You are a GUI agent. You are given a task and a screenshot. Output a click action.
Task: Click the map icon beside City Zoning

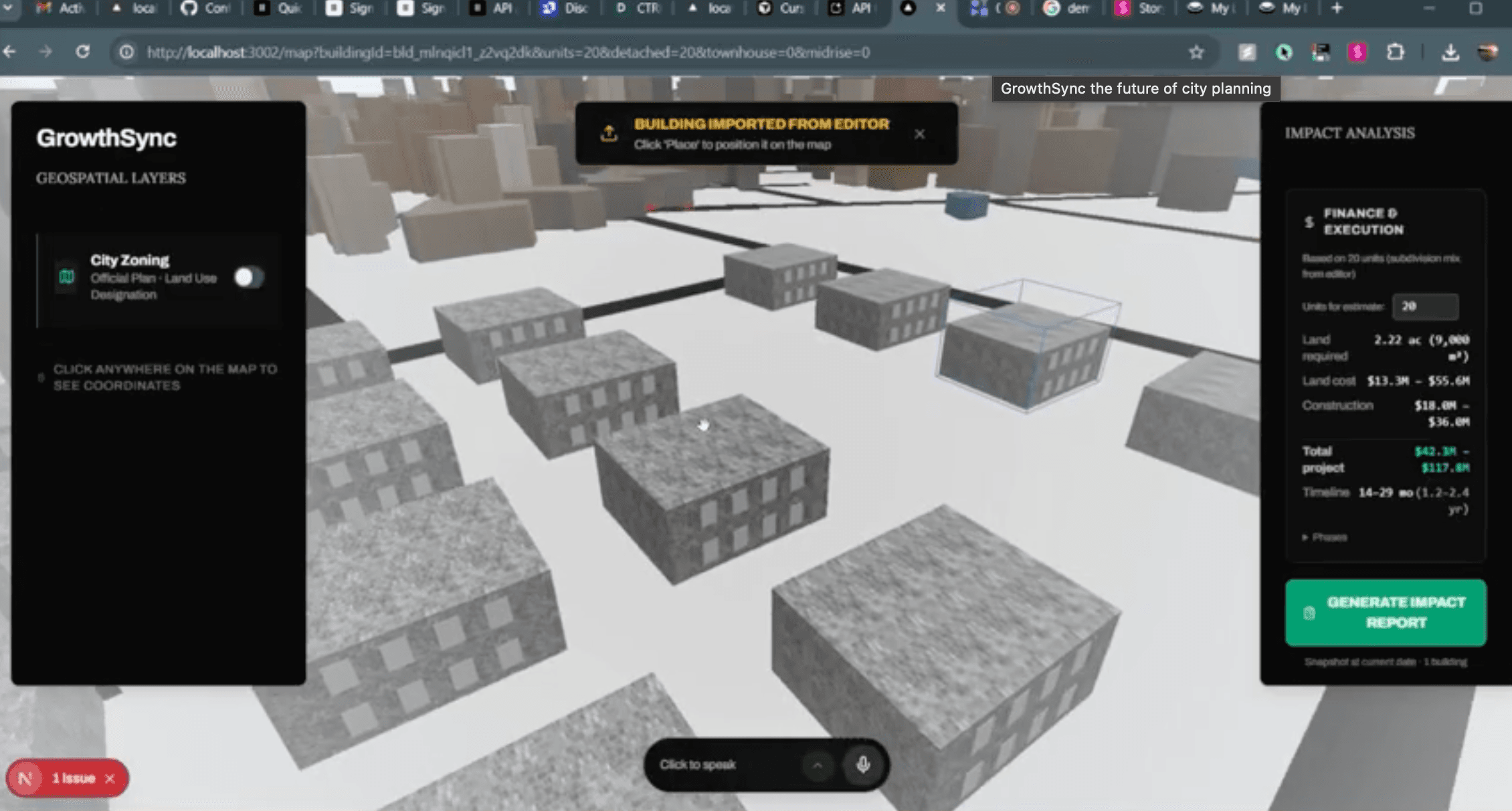pyautogui.click(x=66, y=276)
